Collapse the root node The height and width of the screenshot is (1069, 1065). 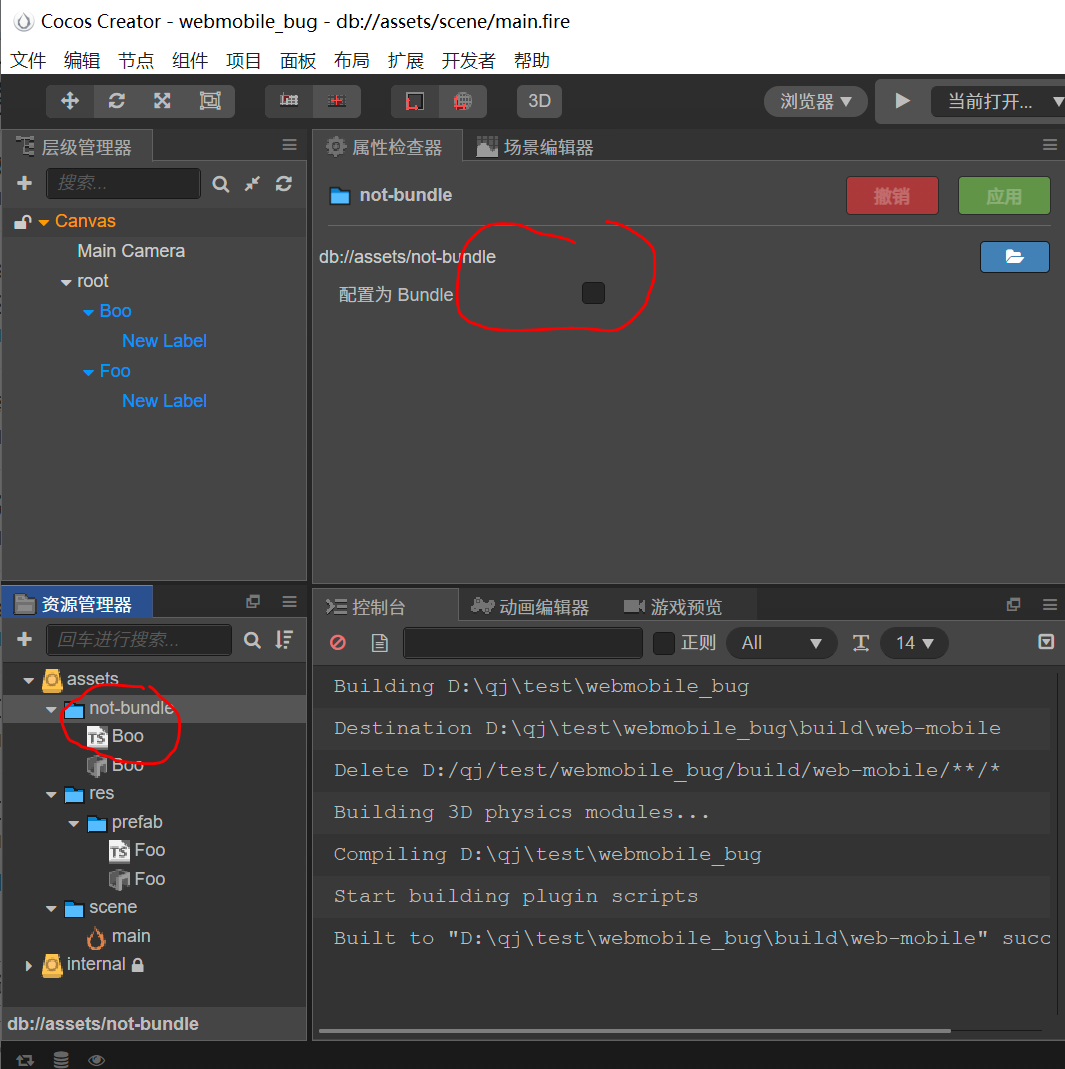[66, 282]
